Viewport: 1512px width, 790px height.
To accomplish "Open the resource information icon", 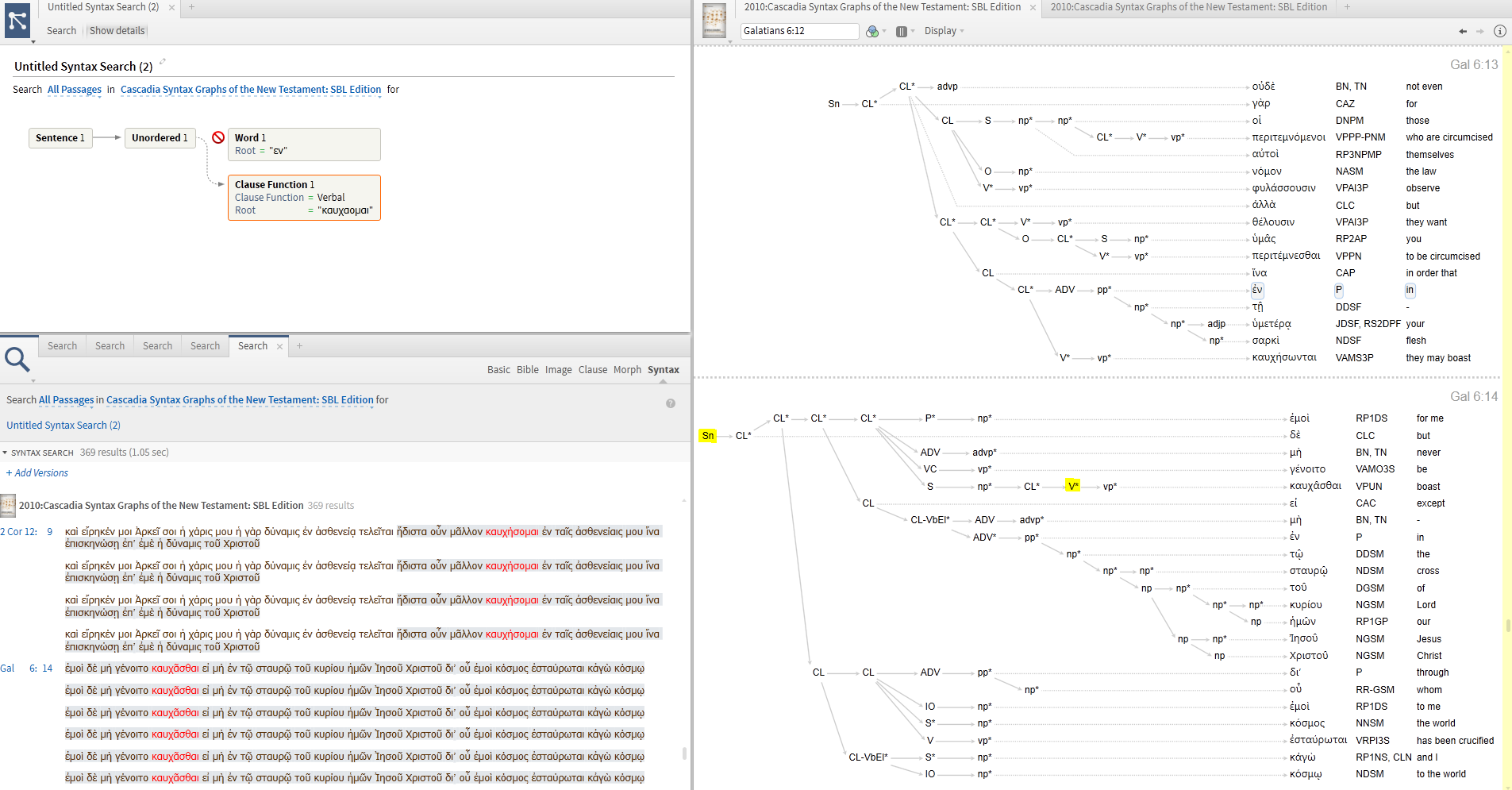I will point(1500,31).
